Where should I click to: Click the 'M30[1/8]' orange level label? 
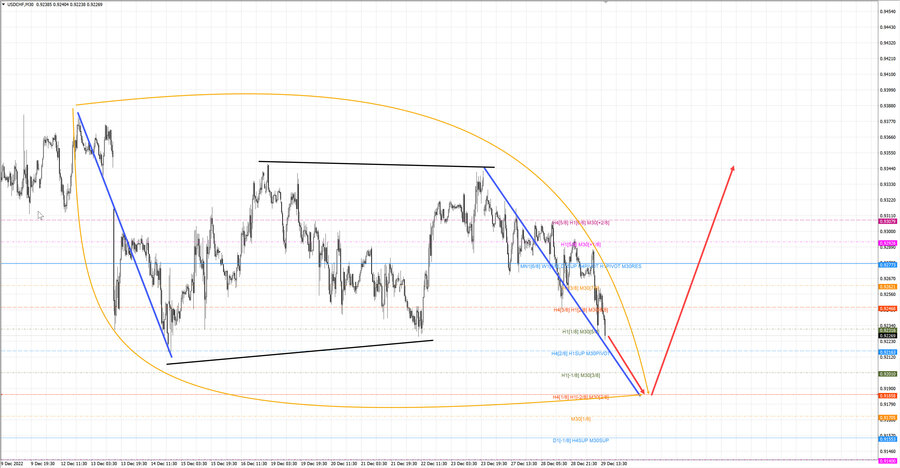(x=581, y=419)
